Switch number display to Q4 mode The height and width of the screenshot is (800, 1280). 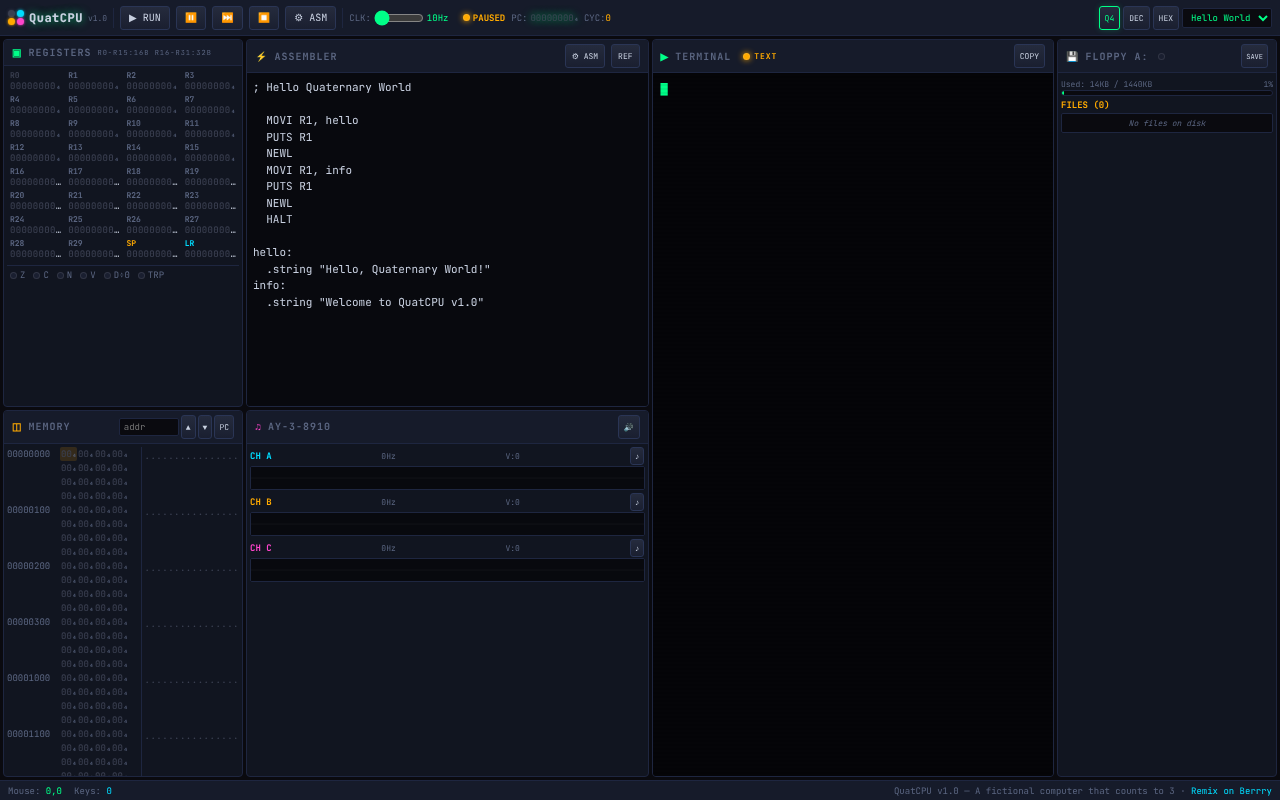click(1109, 18)
